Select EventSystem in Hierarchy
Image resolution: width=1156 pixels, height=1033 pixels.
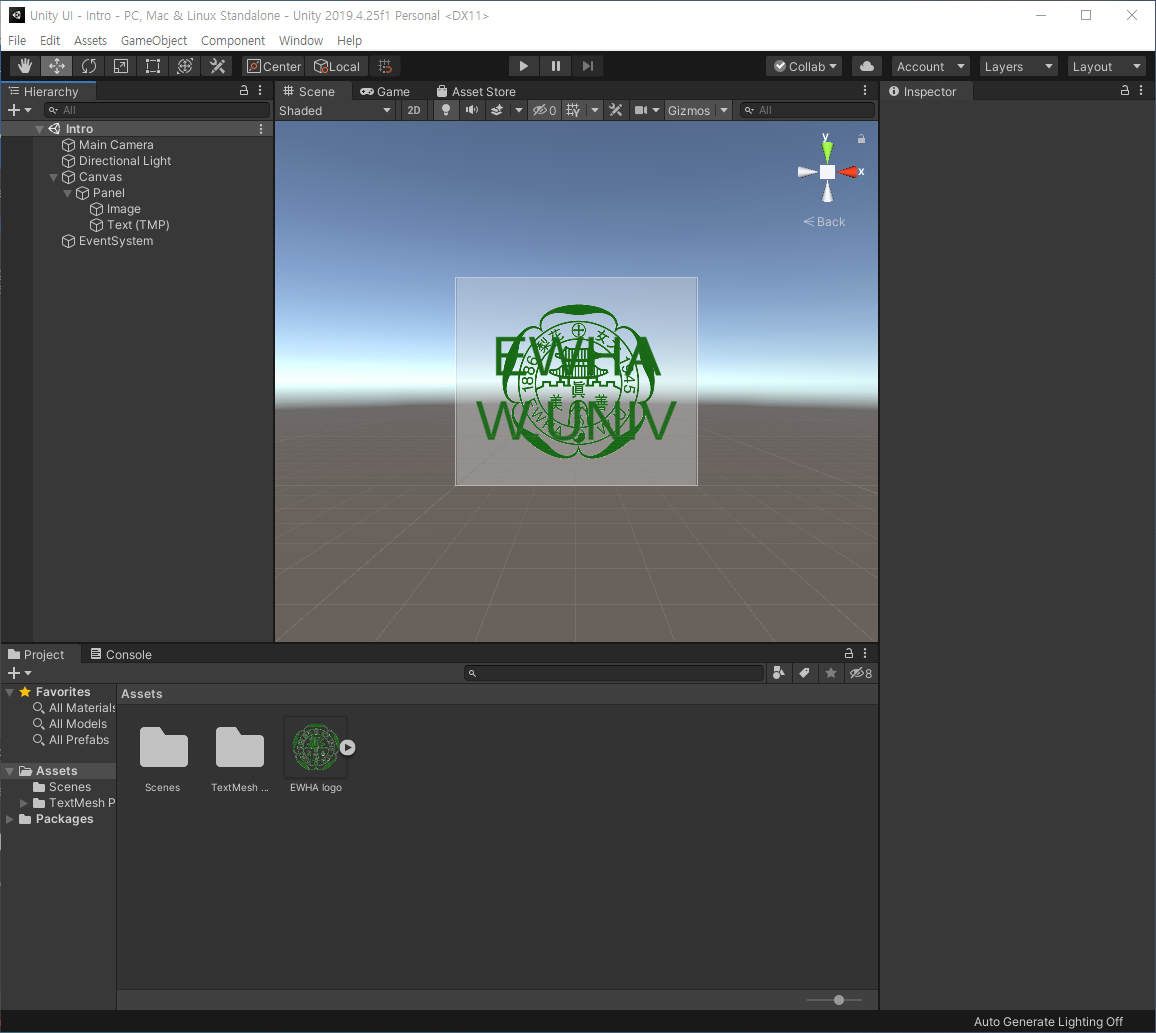coord(116,242)
